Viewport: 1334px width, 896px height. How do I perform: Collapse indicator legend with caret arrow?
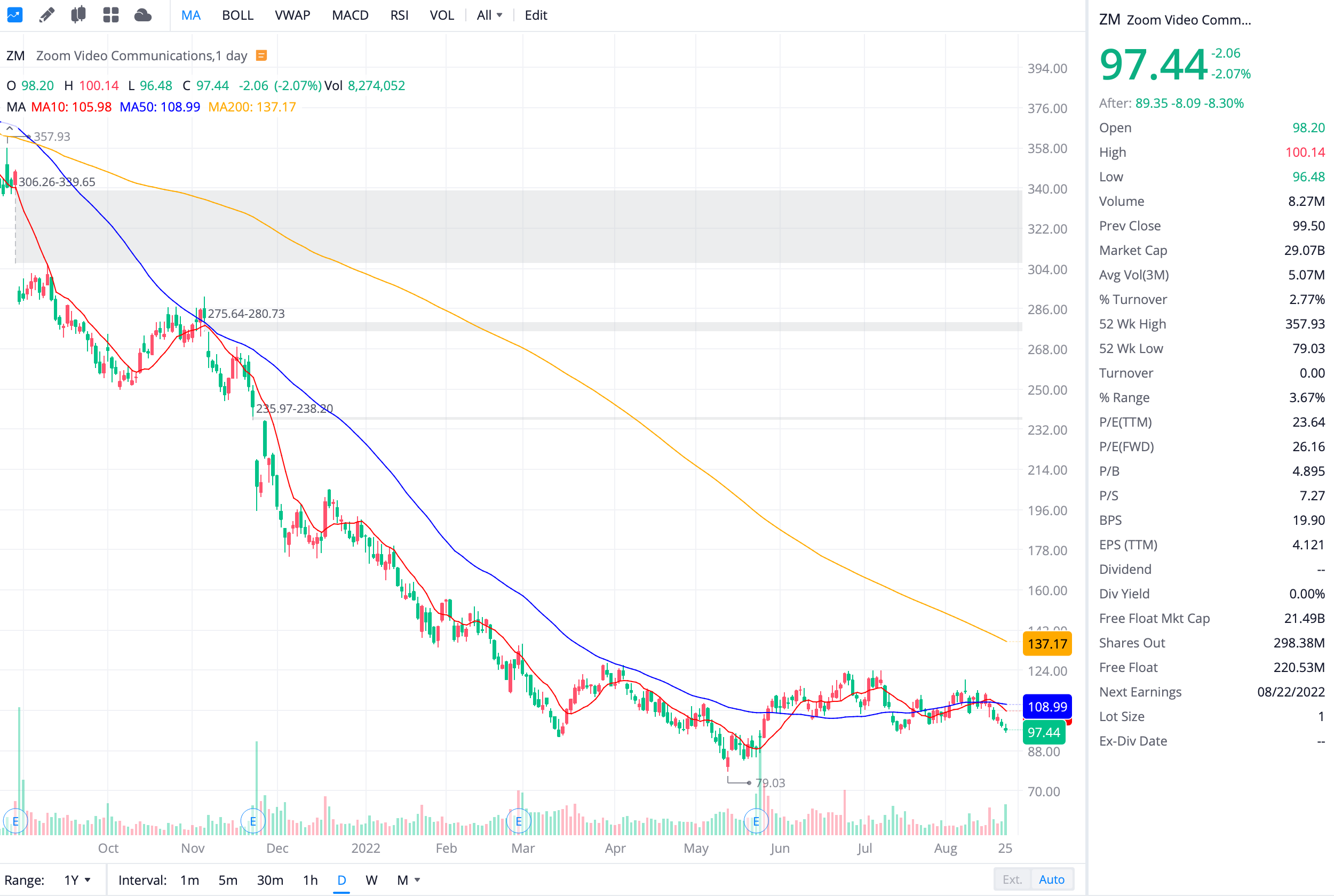(x=10, y=129)
